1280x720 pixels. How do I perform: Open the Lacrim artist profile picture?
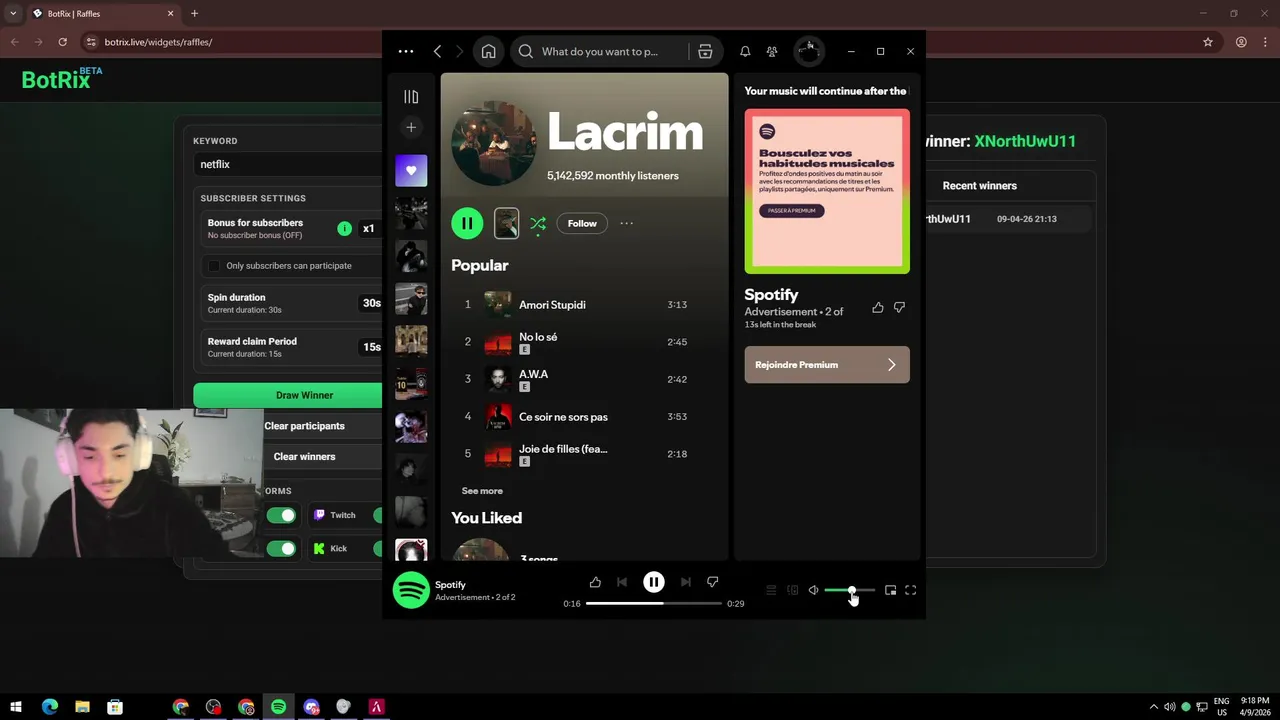coord(493,143)
